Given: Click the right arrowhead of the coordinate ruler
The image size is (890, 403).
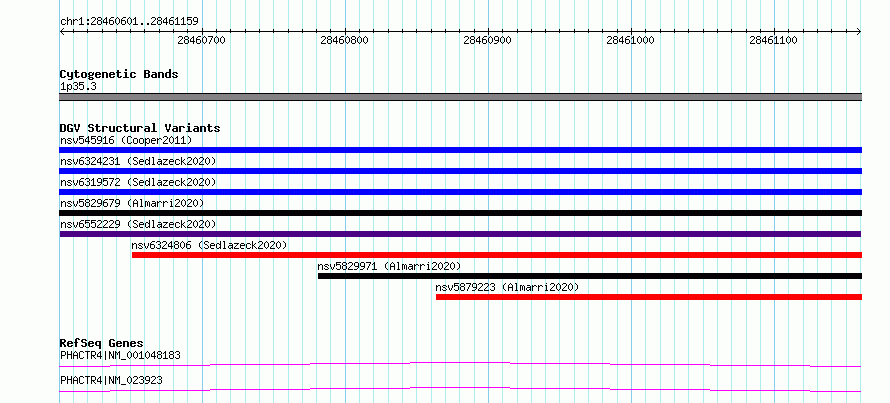Looking at the screenshot, I should 859,32.
